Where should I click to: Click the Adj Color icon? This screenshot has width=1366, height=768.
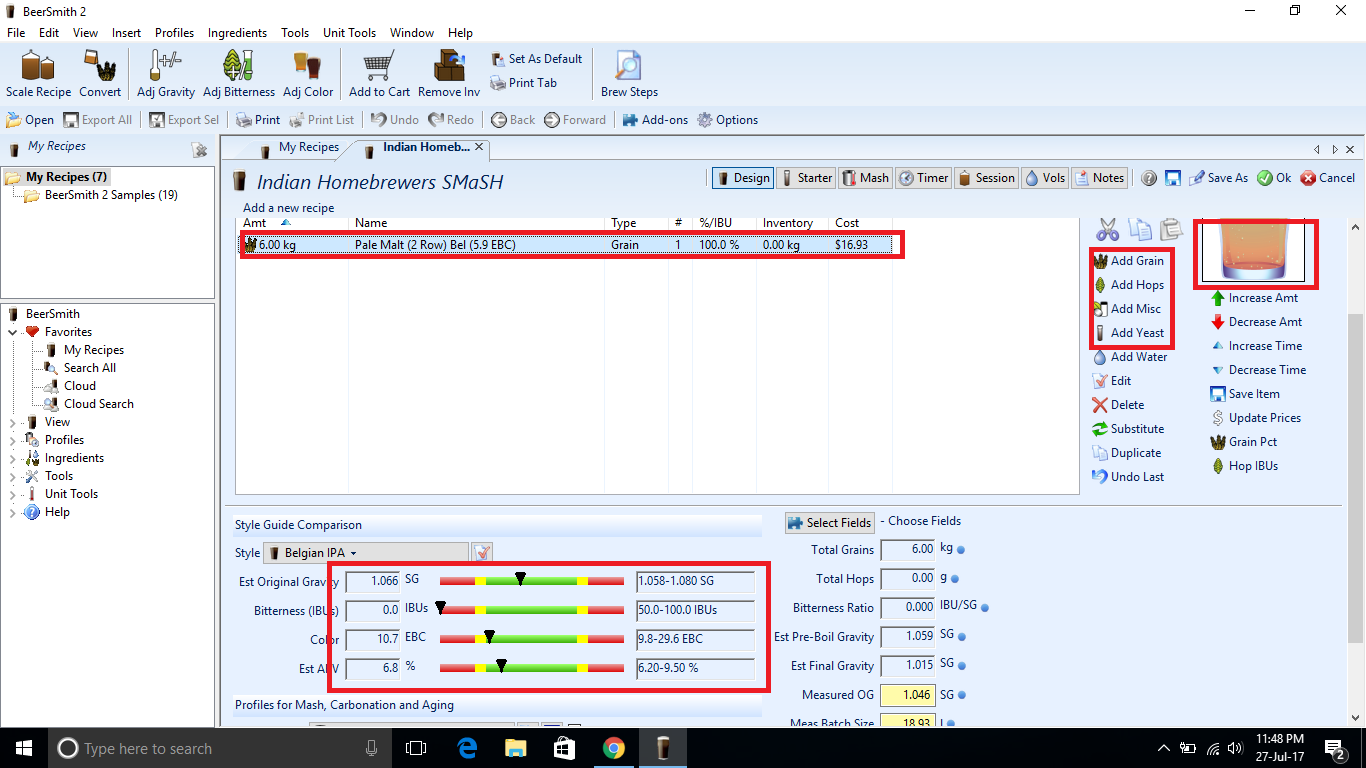click(308, 75)
